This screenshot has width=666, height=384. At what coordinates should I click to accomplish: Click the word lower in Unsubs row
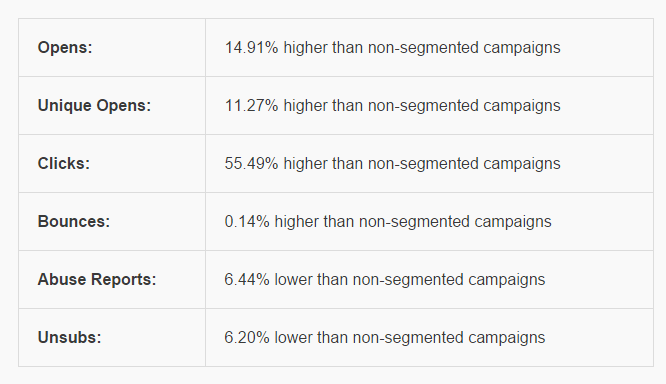click(293, 338)
